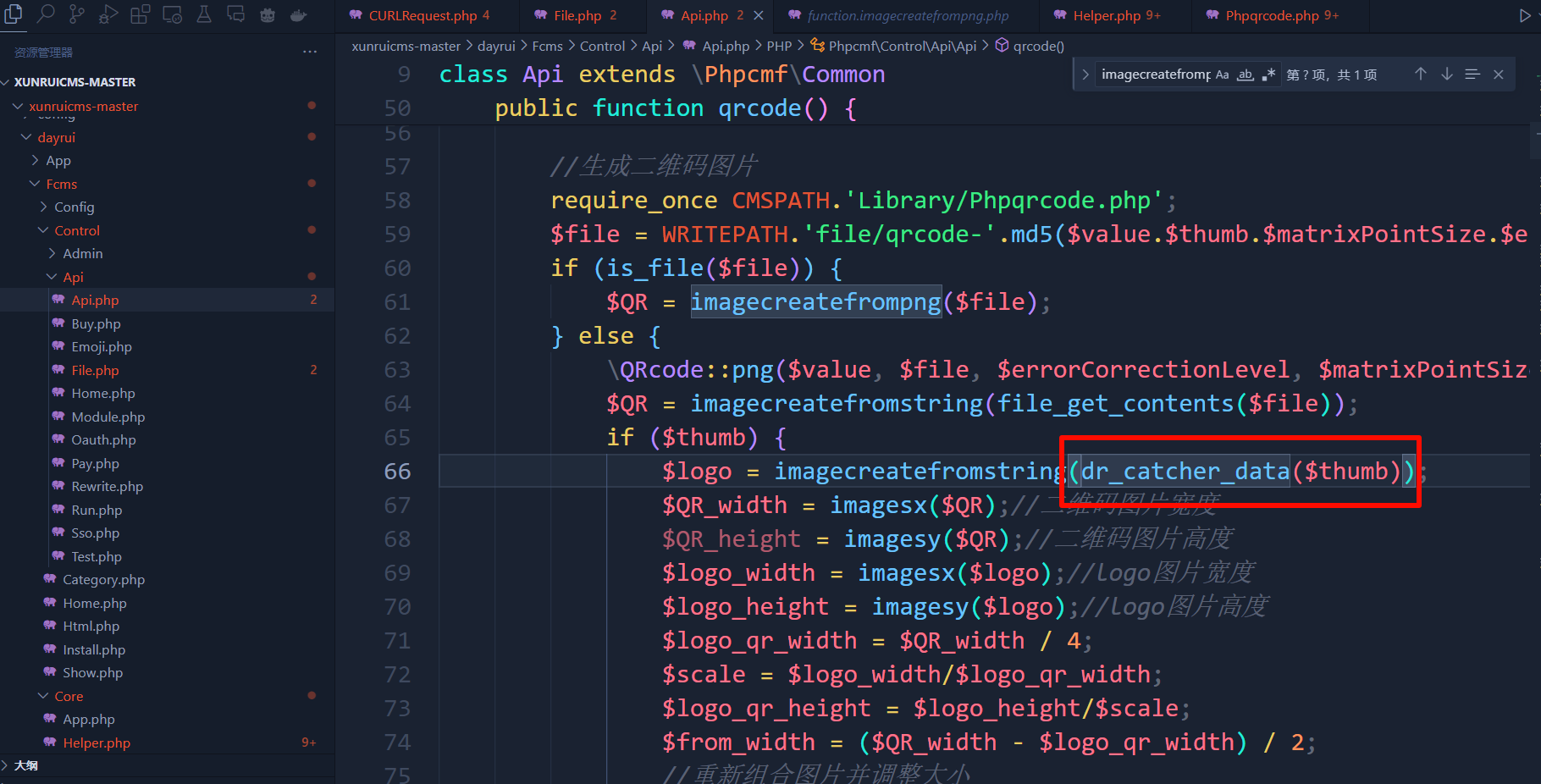Expand the Admin folder
The width and height of the screenshot is (1541, 784).
pyautogui.click(x=82, y=254)
